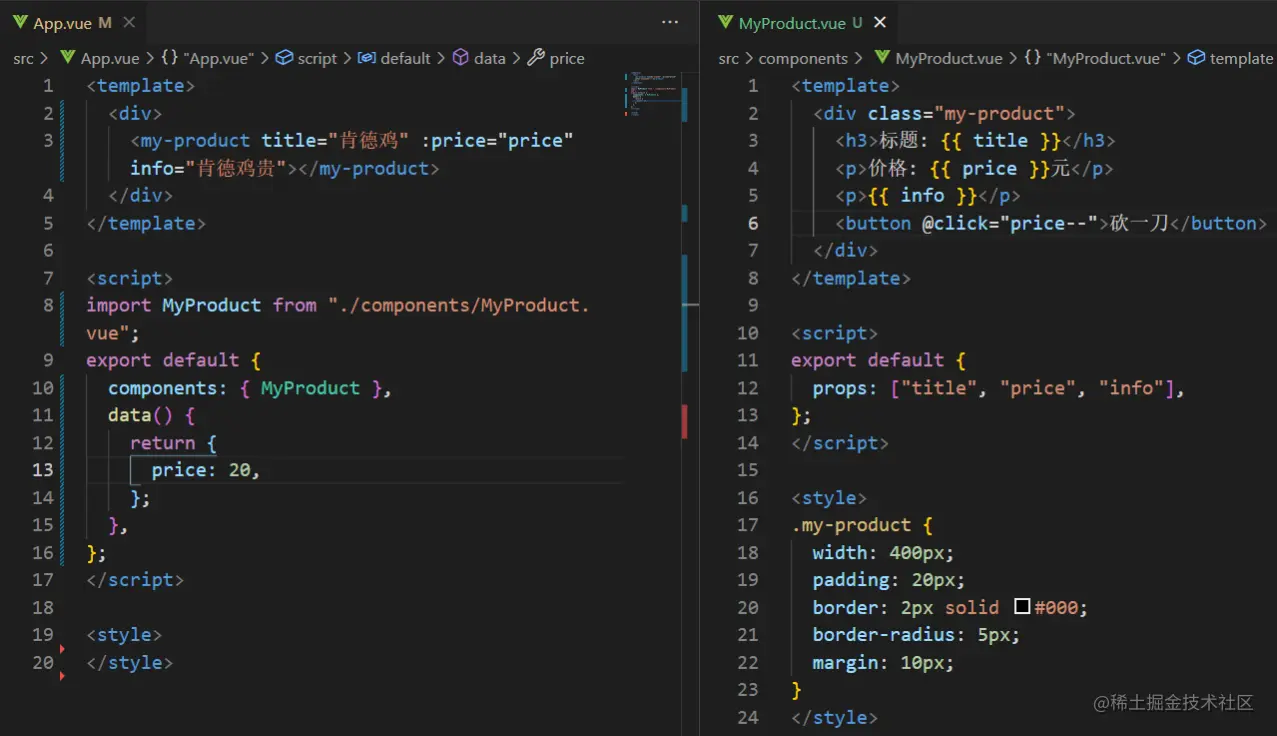Close the App.vue tab

coord(129,22)
